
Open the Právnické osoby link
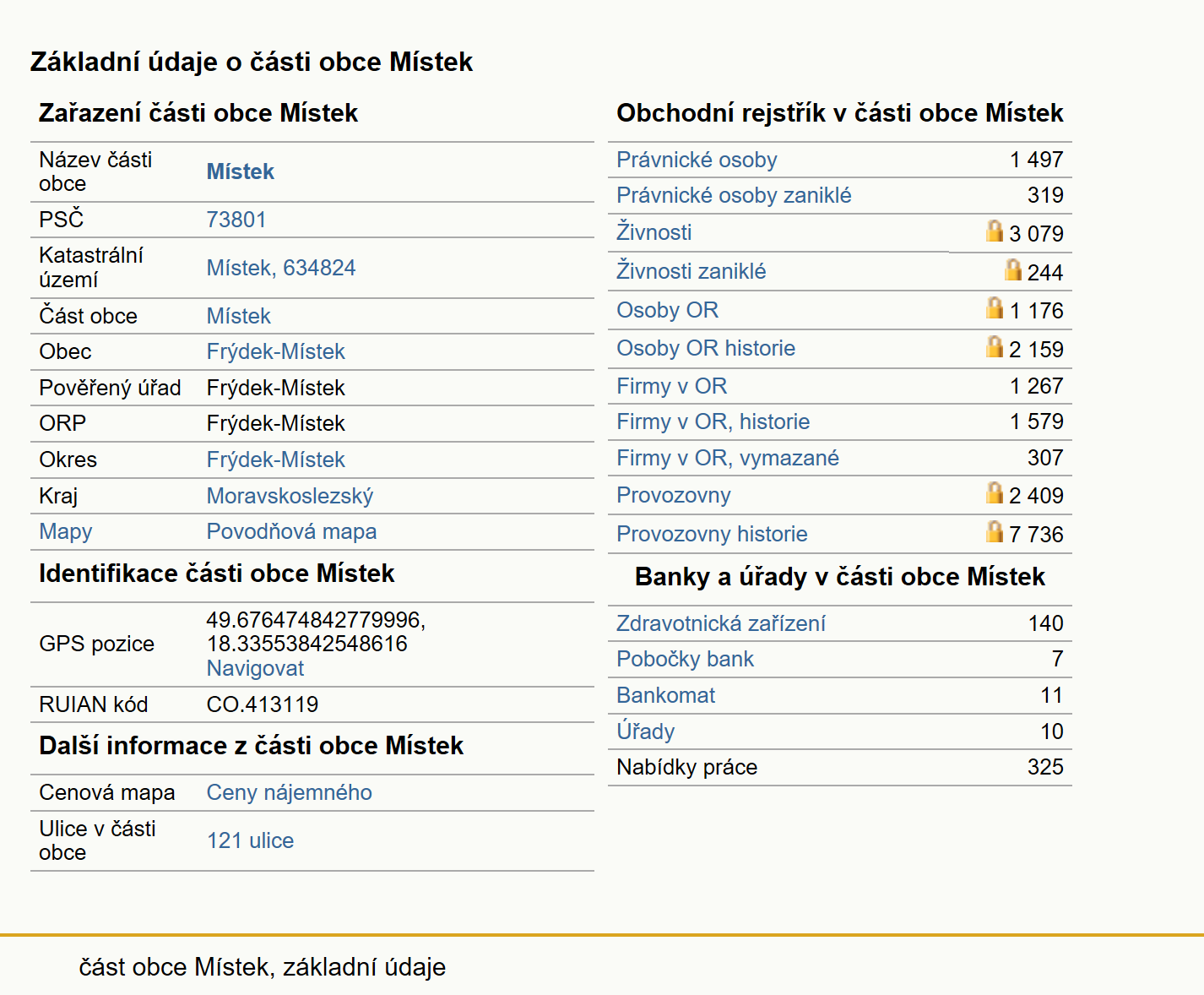697,160
